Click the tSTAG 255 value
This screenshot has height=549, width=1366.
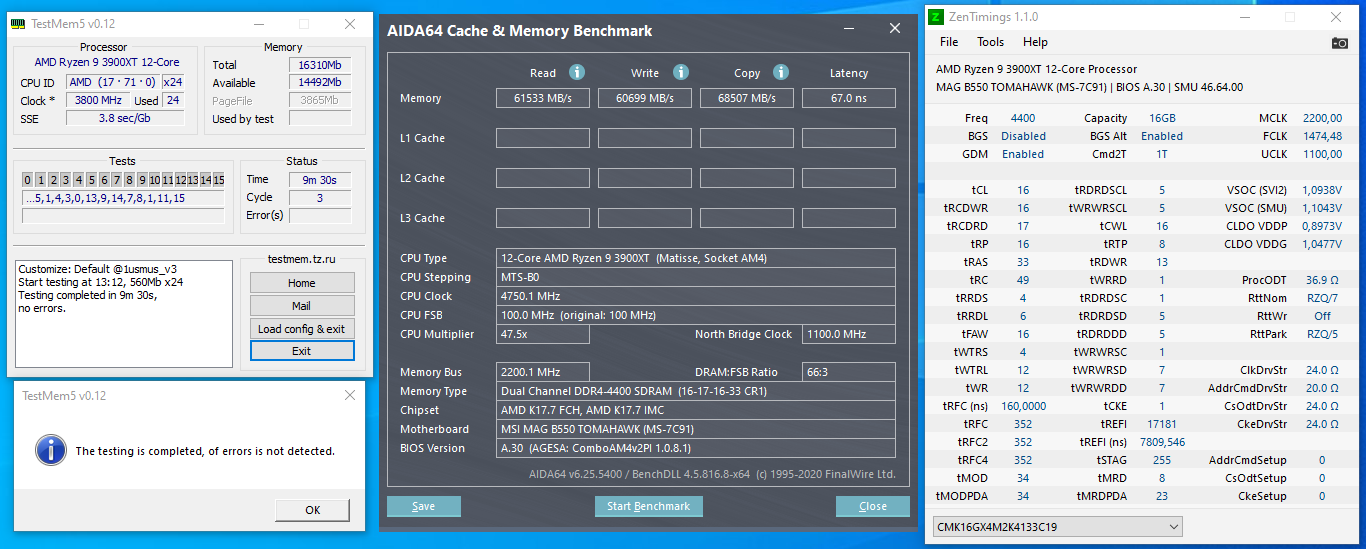pos(1161,460)
